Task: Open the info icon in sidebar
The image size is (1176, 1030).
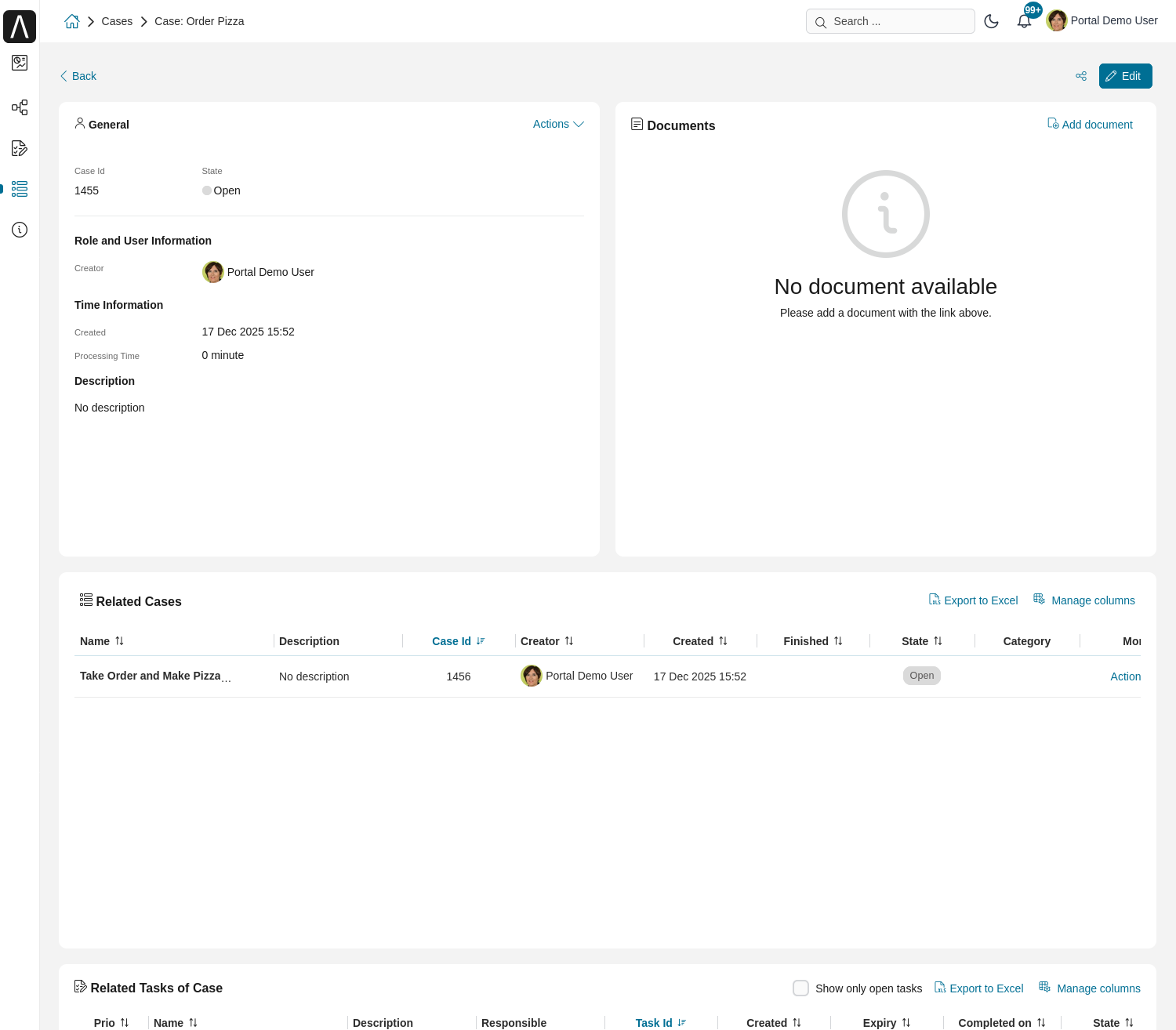Action: (x=20, y=230)
